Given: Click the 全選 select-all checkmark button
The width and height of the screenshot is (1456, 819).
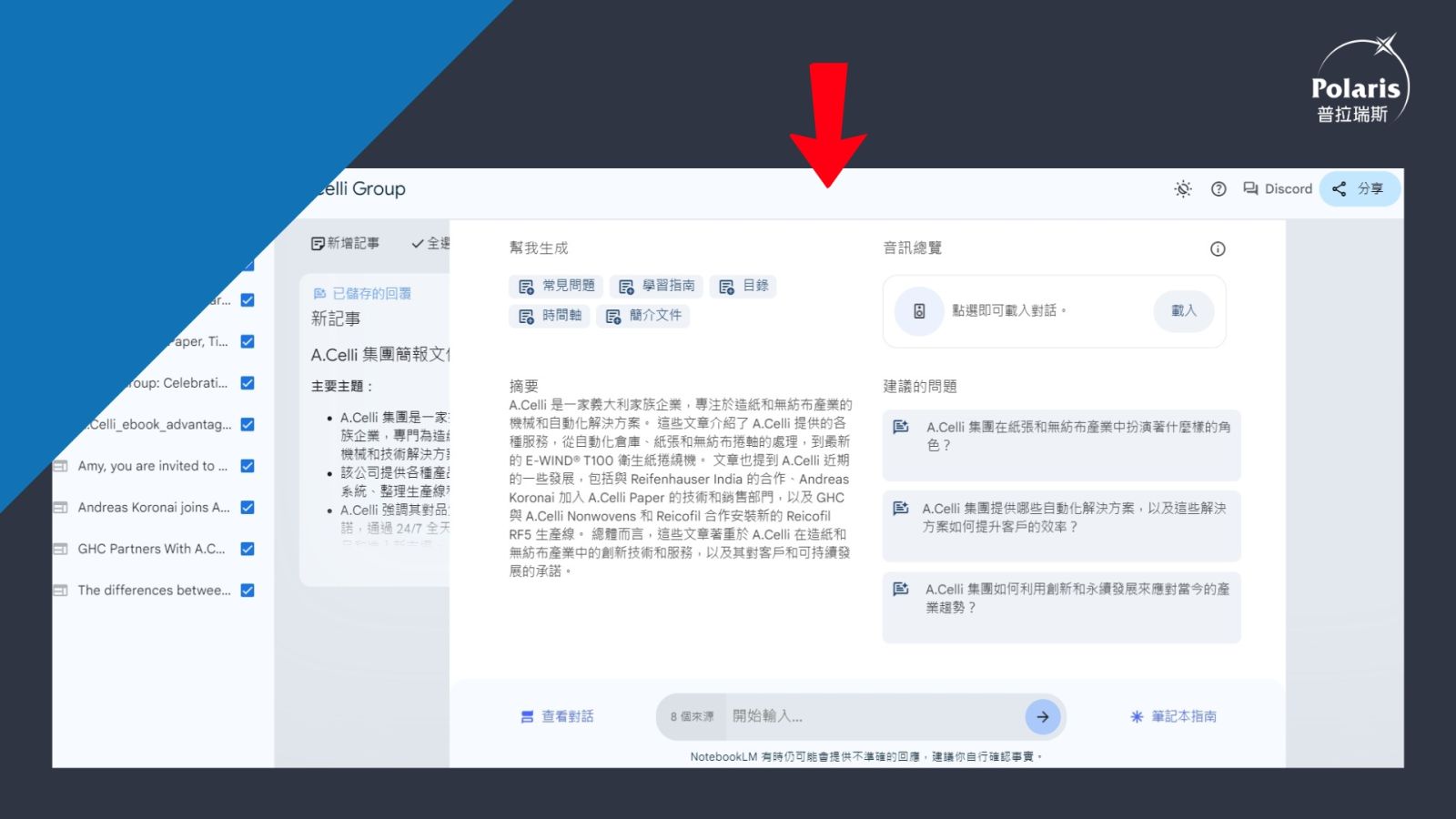Looking at the screenshot, I should pyautogui.click(x=430, y=243).
